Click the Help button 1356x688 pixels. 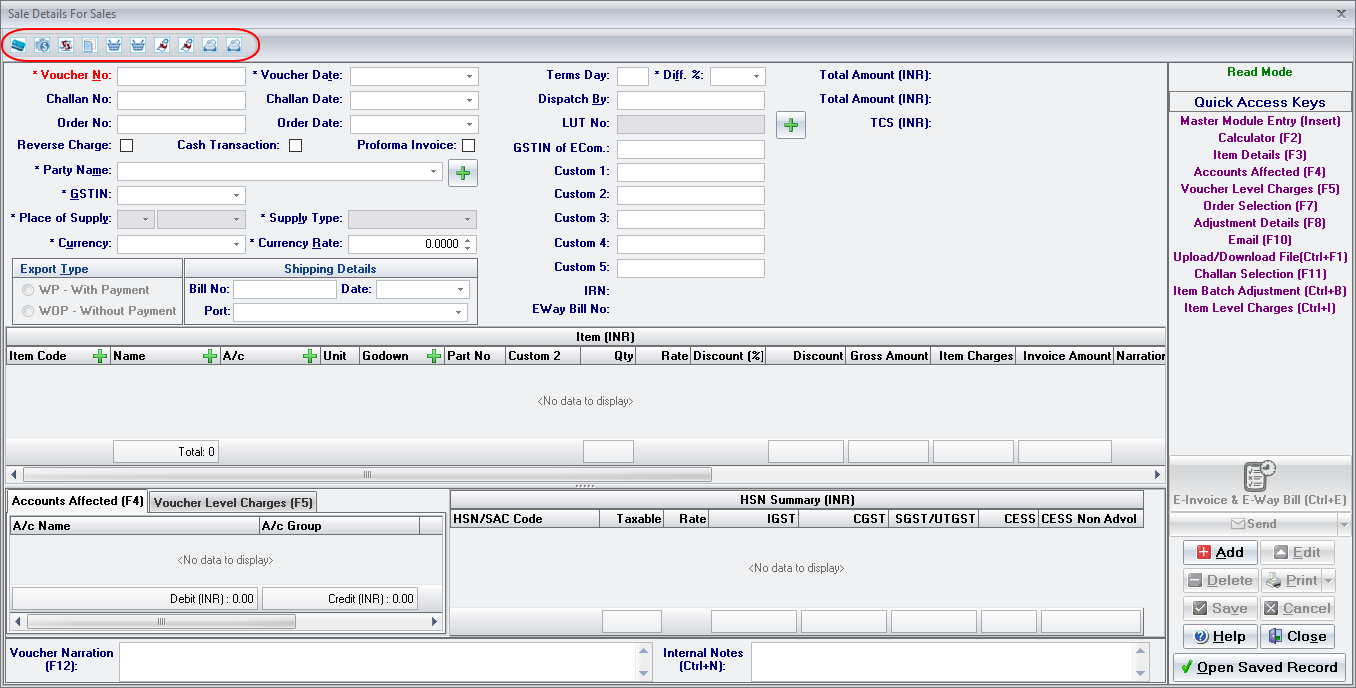pyautogui.click(x=1220, y=636)
